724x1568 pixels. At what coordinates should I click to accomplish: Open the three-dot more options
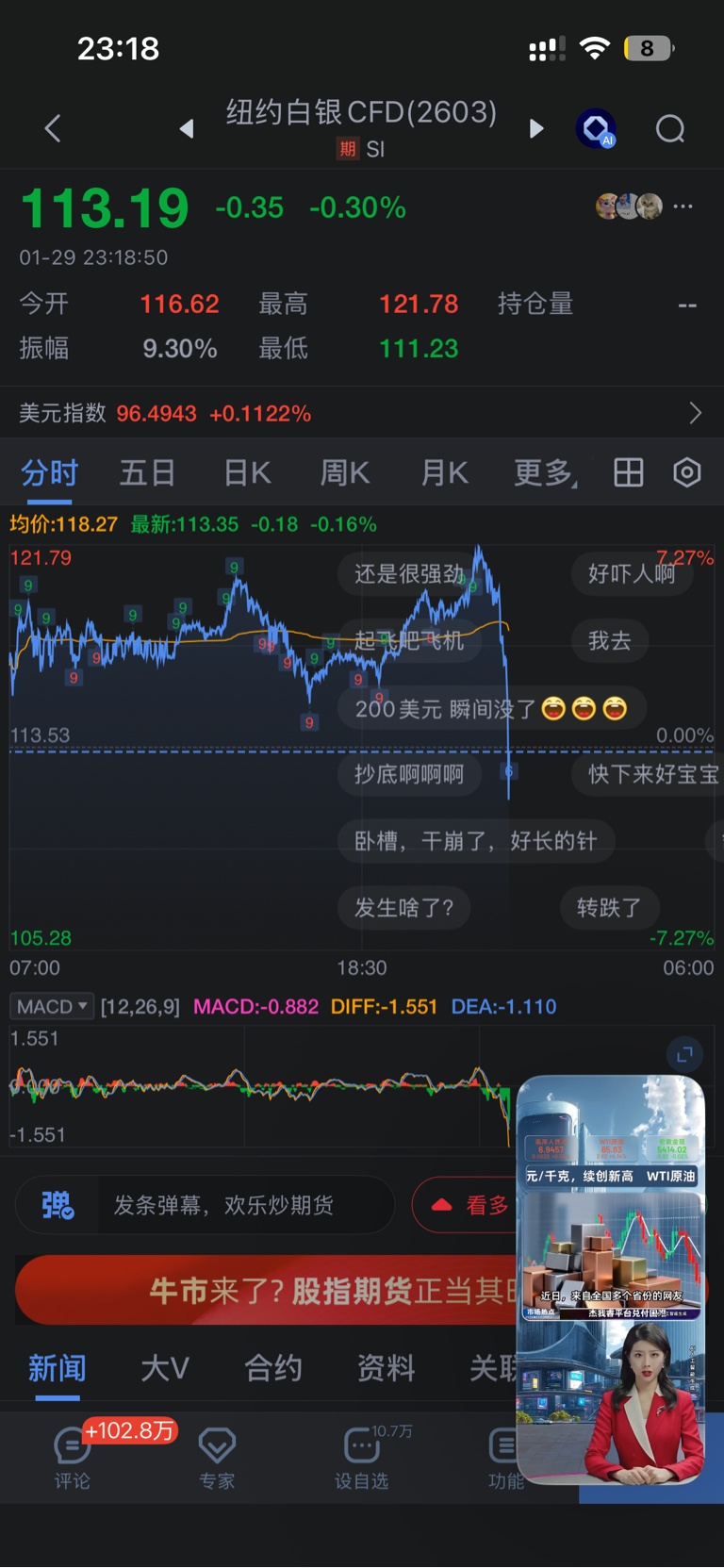coord(683,206)
